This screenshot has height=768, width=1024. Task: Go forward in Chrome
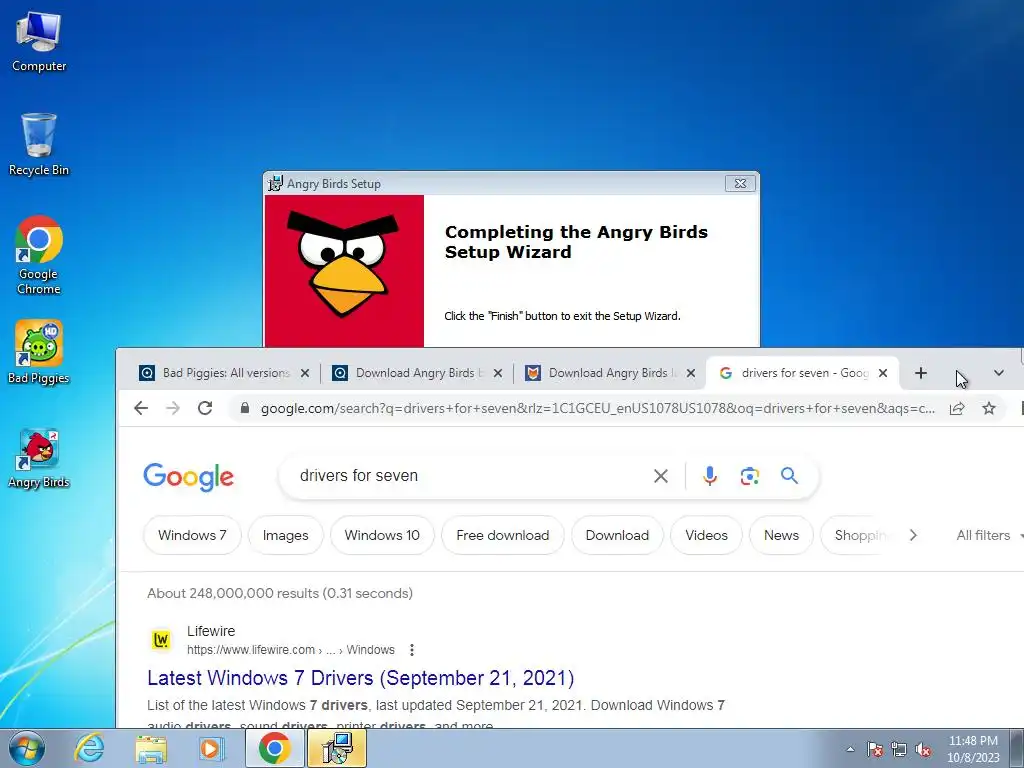coord(173,408)
